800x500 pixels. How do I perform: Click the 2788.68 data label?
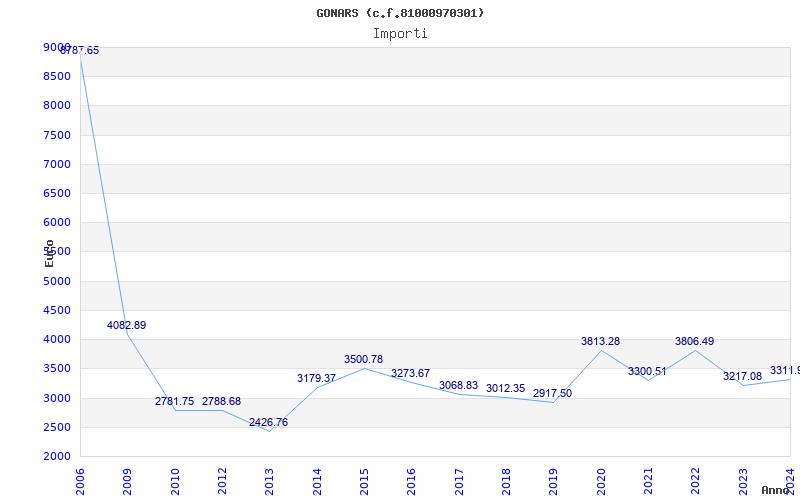coord(221,402)
